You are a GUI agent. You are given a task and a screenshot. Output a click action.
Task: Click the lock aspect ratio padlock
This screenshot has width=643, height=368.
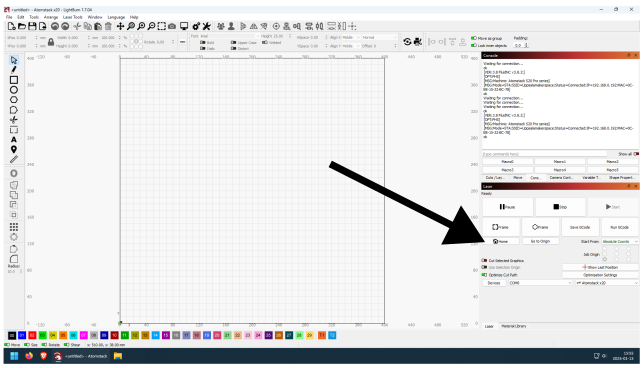click(51, 42)
